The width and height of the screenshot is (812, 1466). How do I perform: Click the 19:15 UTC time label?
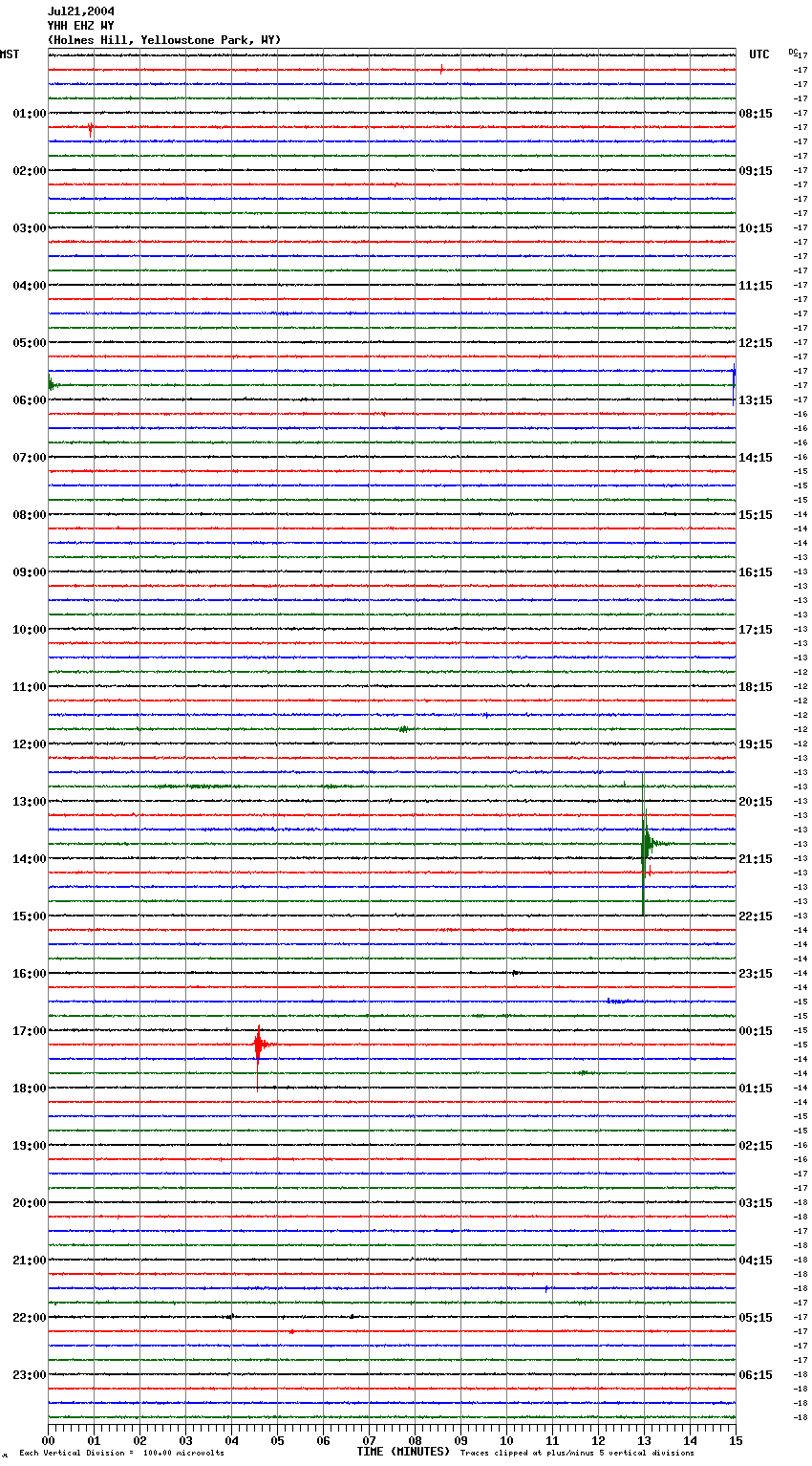pyautogui.click(x=756, y=744)
